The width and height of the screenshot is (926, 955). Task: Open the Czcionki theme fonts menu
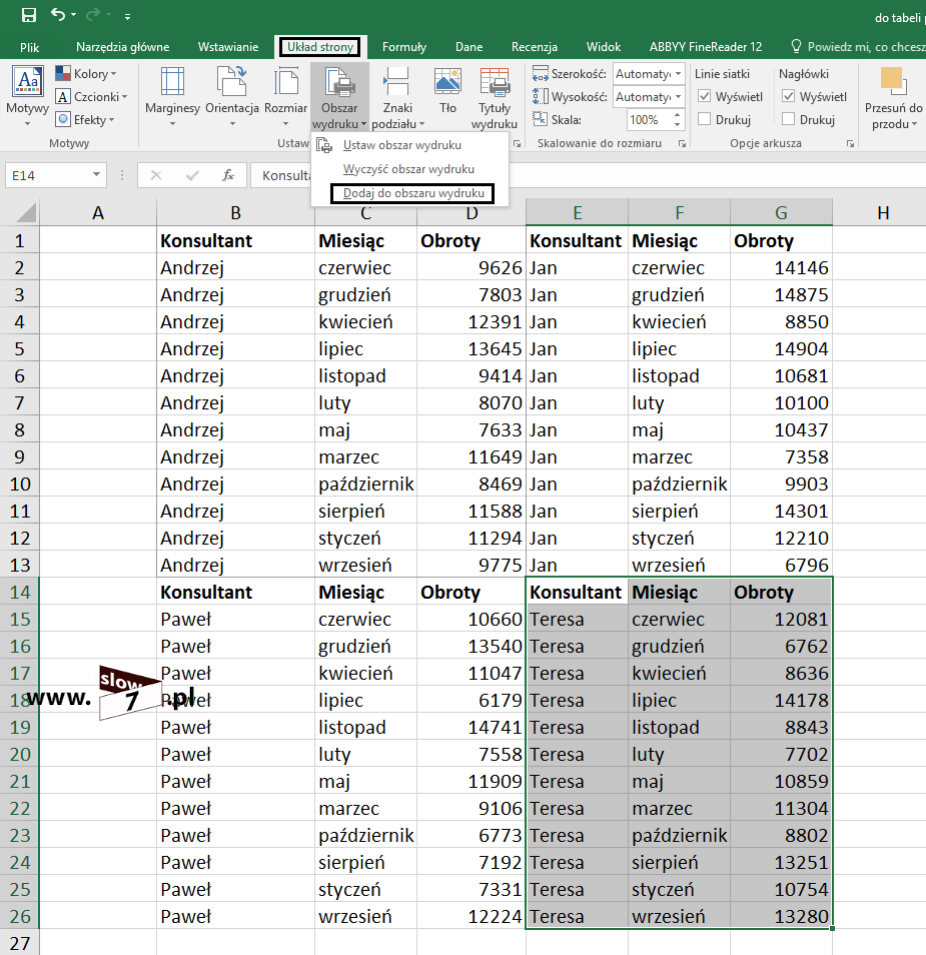click(91, 97)
